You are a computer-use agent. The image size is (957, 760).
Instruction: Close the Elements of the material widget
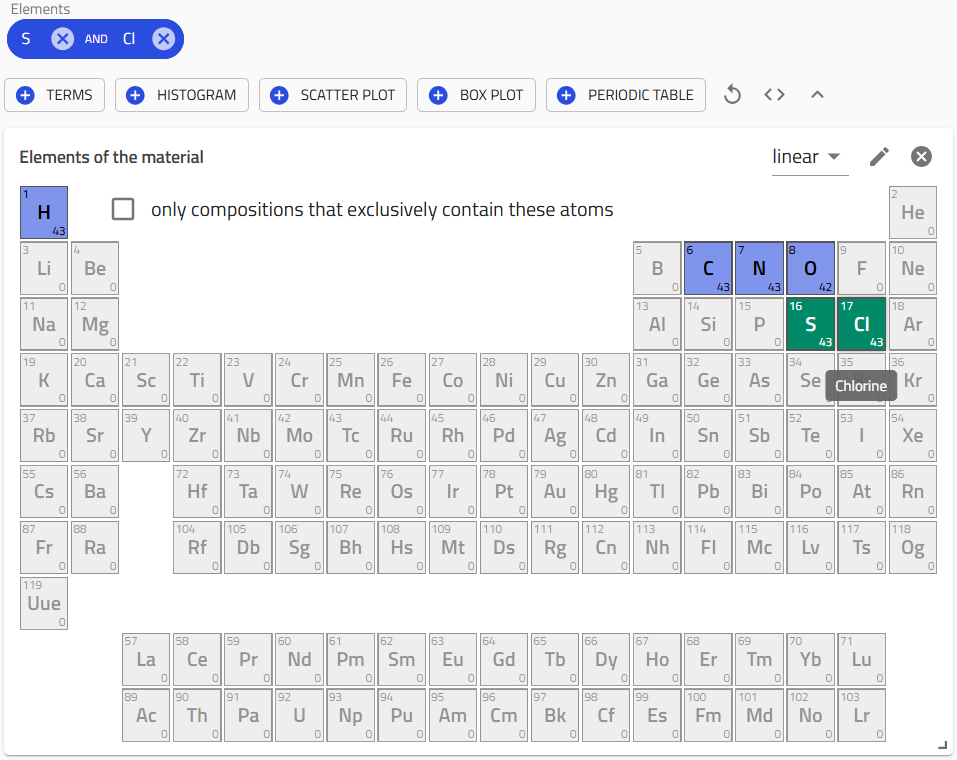coord(921,157)
